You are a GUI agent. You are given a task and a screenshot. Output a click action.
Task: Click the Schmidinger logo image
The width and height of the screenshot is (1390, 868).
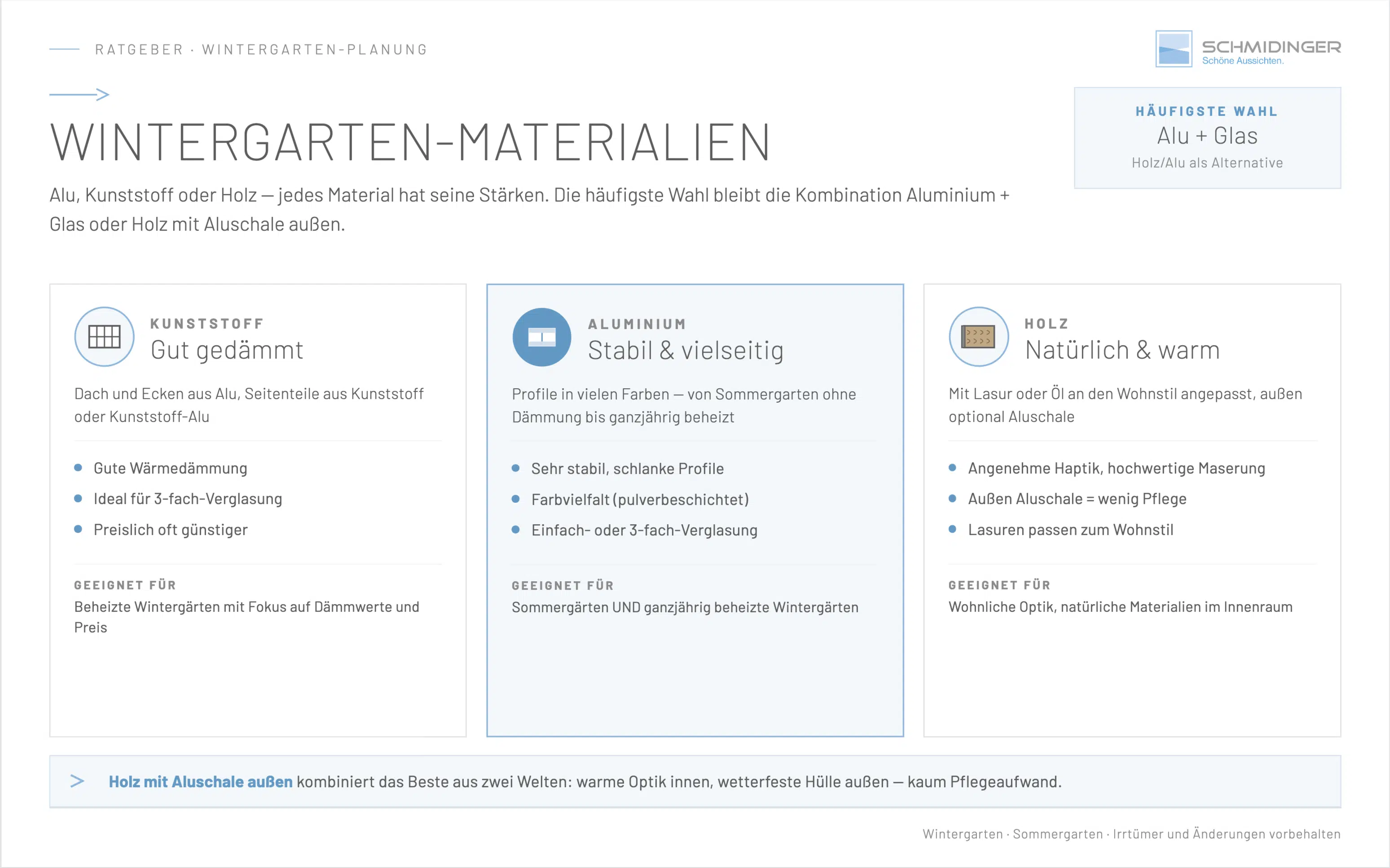click(1174, 49)
